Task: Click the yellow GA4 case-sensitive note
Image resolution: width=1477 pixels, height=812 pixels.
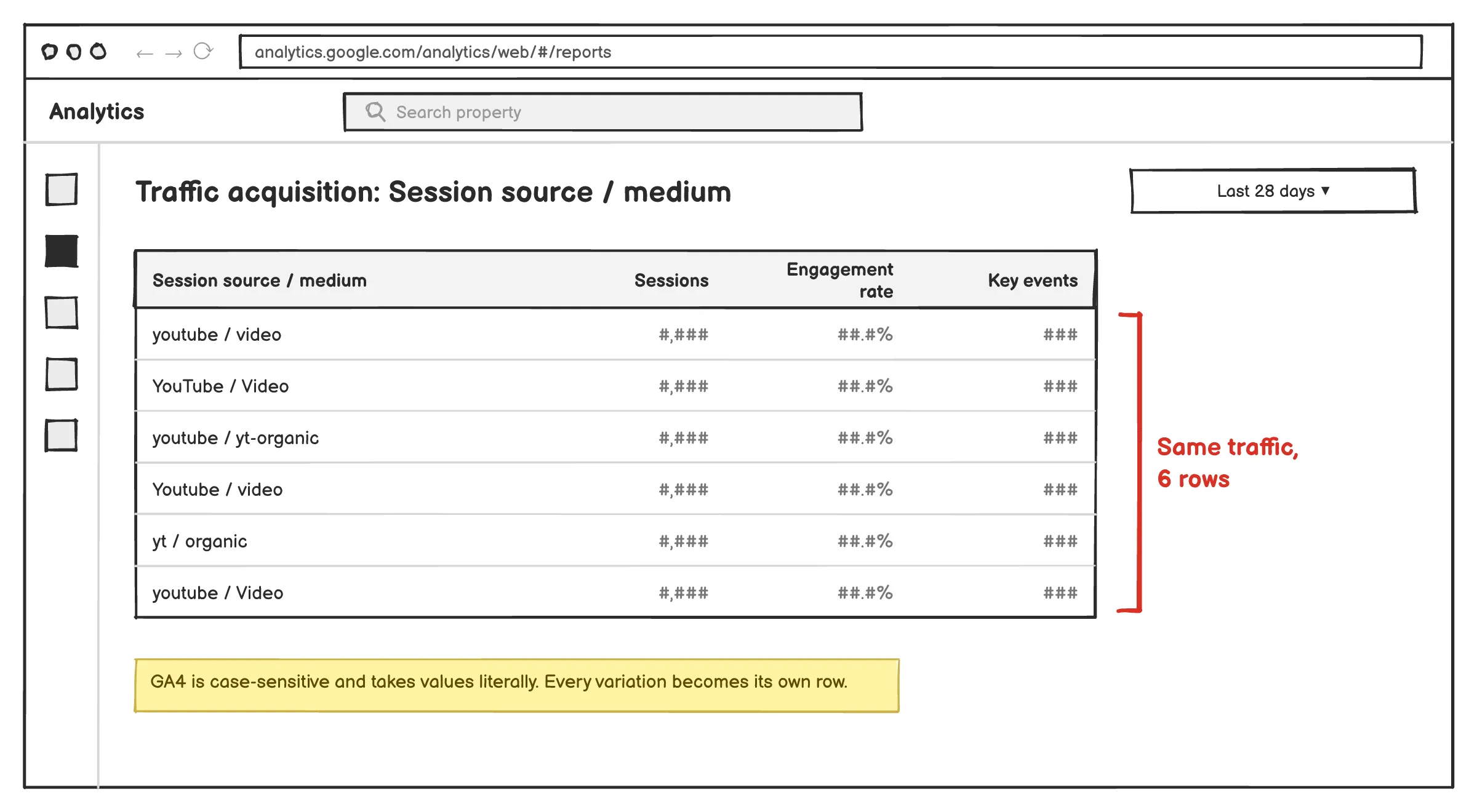Action: 517,685
